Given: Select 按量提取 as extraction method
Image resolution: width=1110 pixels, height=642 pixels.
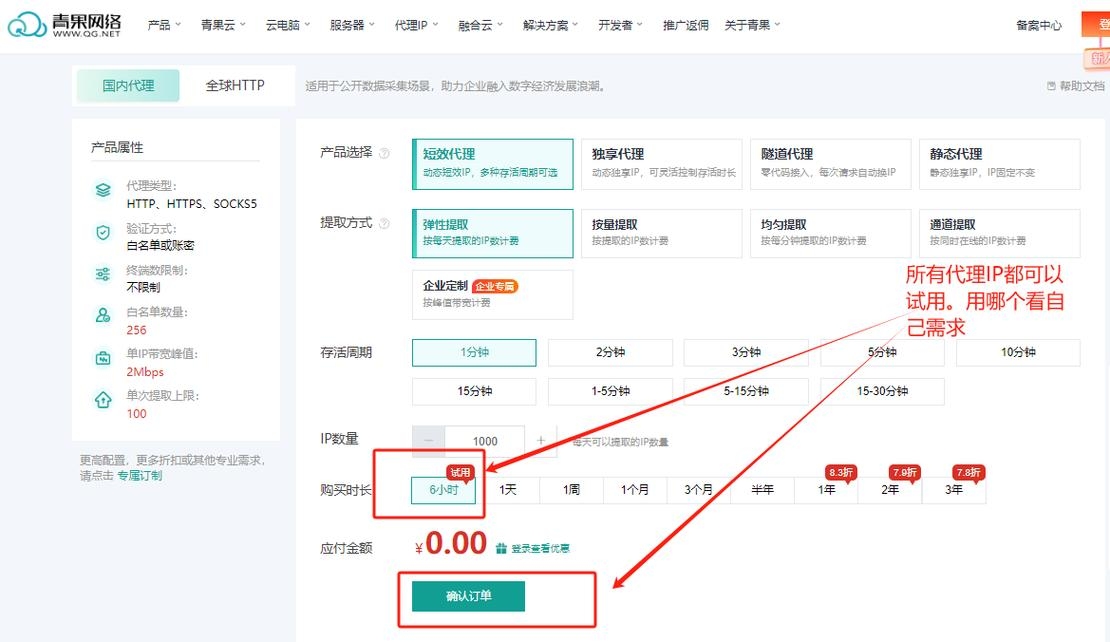Looking at the screenshot, I should [661, 231].
